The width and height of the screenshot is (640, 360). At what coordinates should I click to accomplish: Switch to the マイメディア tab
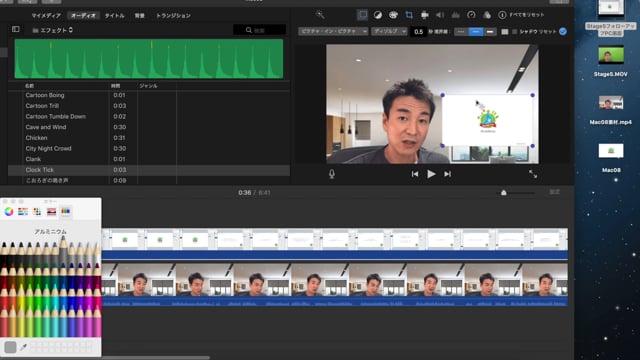pyautogui.click(x=46, y=16)
